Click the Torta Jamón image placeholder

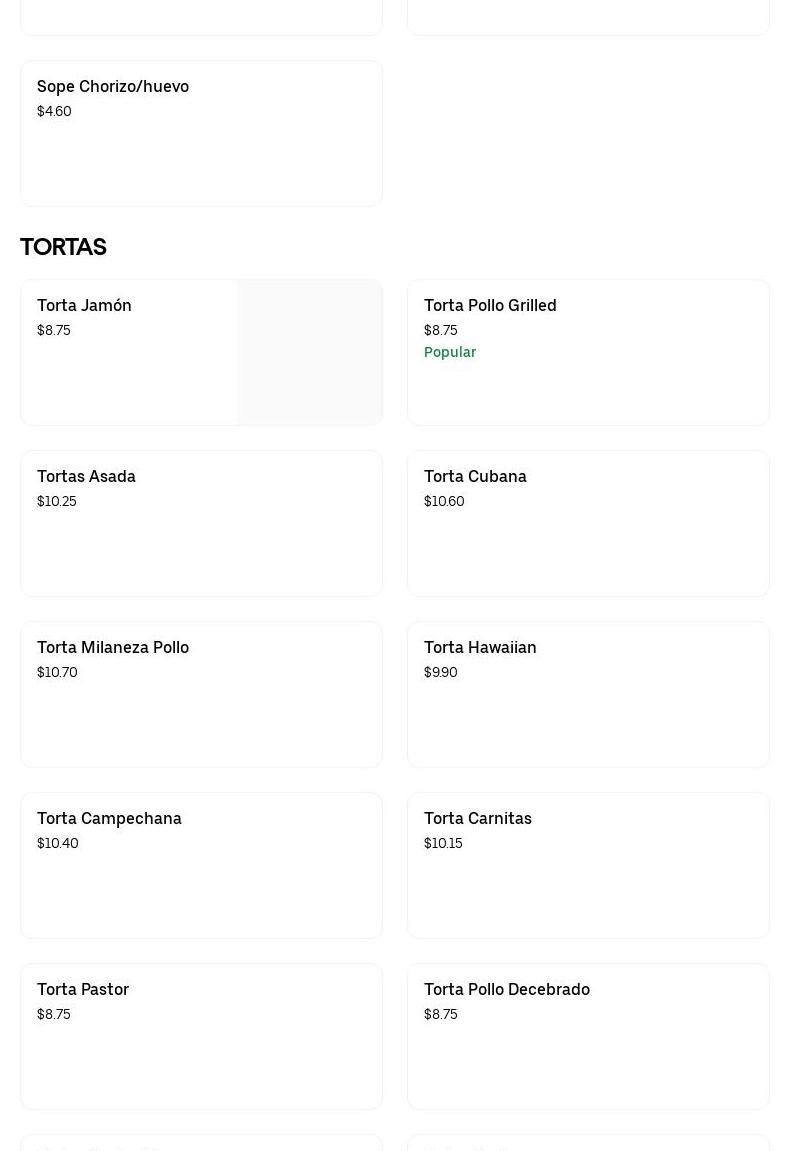[x=309, y=352]
